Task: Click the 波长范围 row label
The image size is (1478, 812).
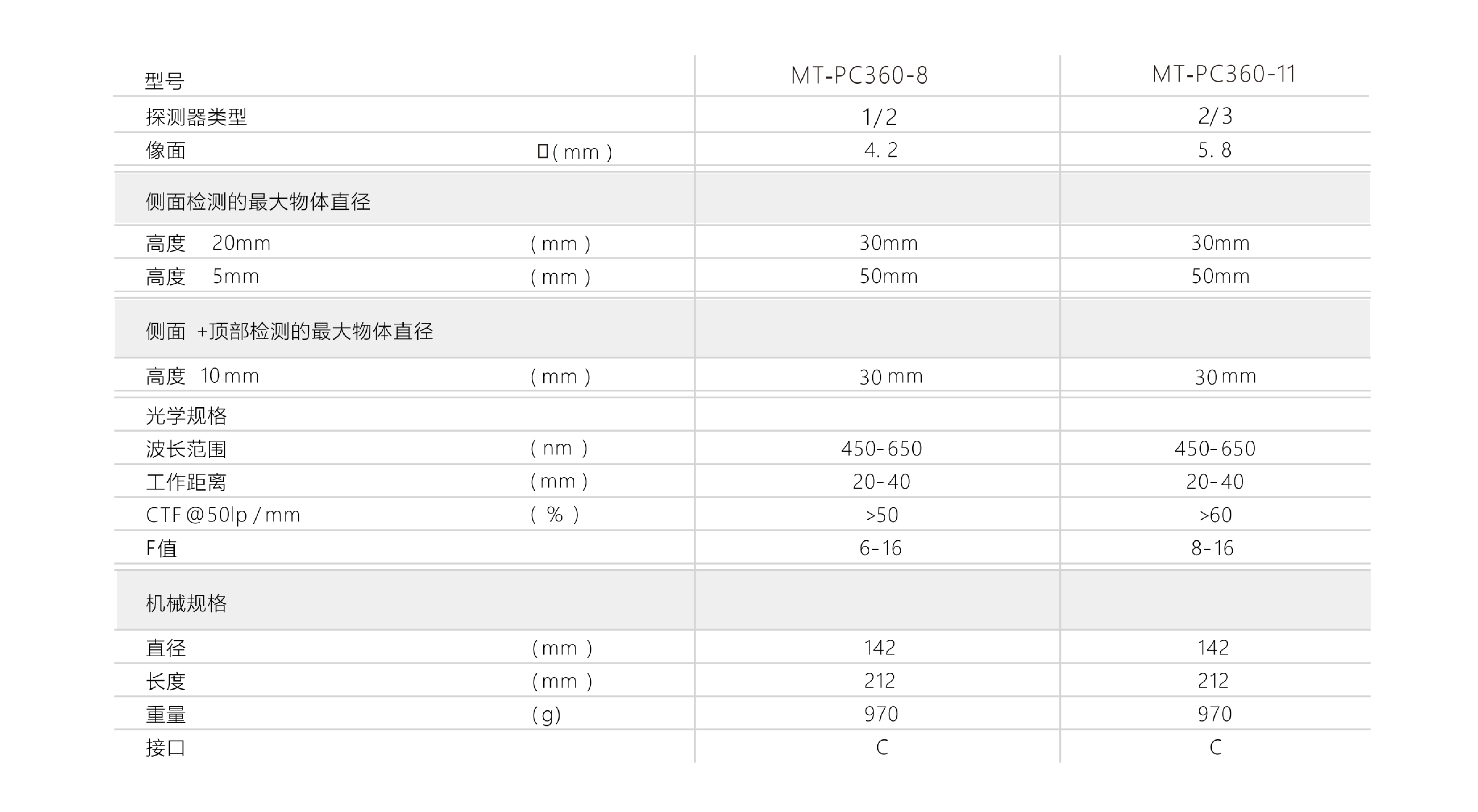Action: tap(186, 449)
